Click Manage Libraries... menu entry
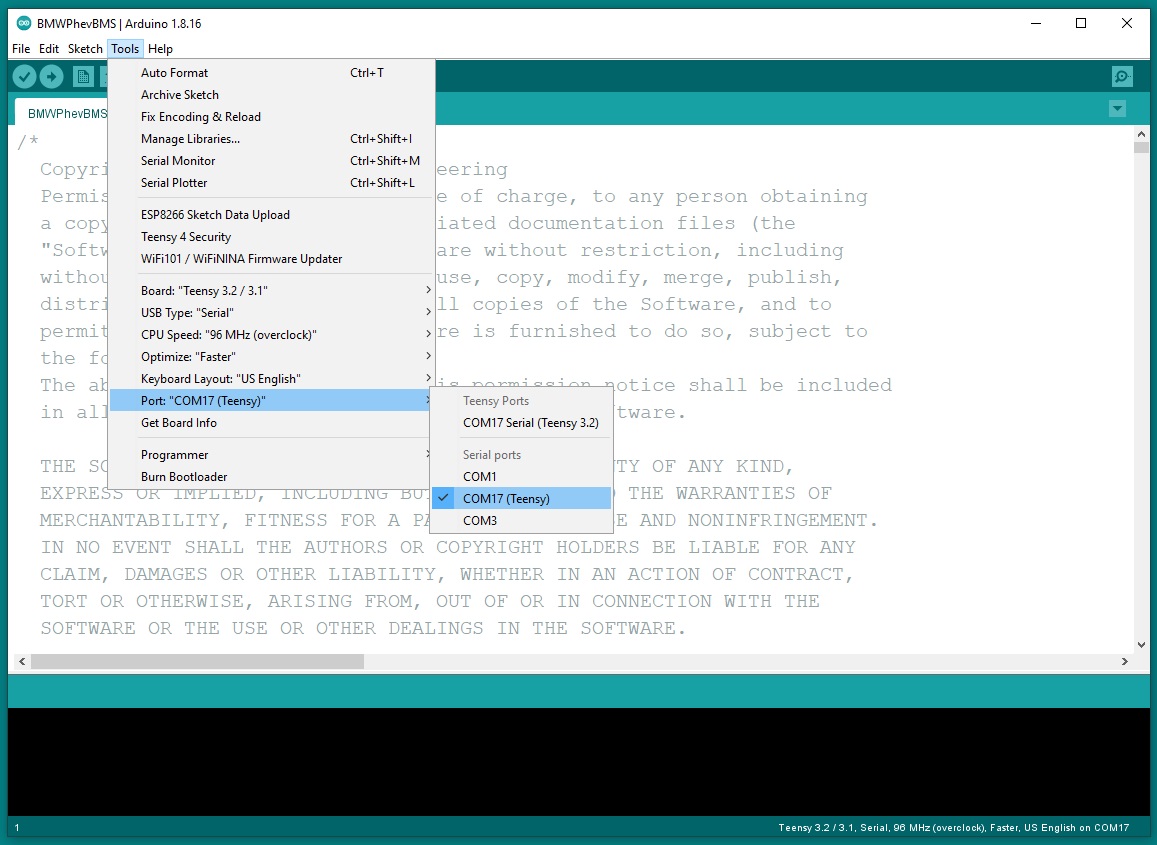 point(190,138)
